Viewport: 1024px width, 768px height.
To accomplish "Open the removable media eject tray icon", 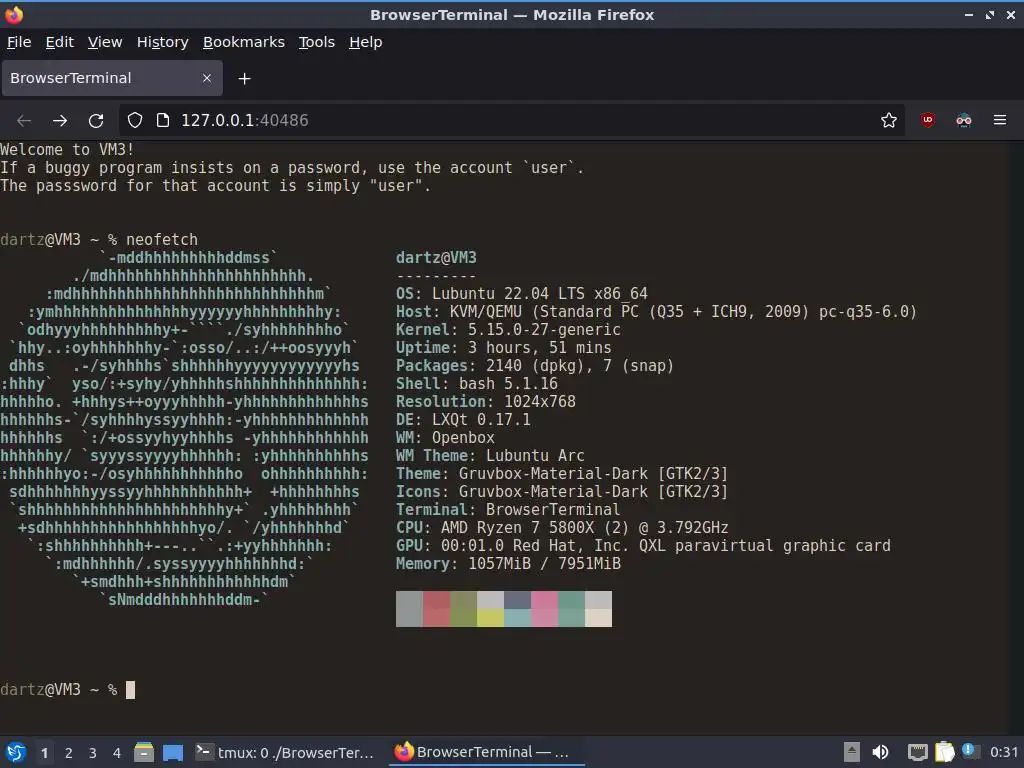I will click(851, 752).
